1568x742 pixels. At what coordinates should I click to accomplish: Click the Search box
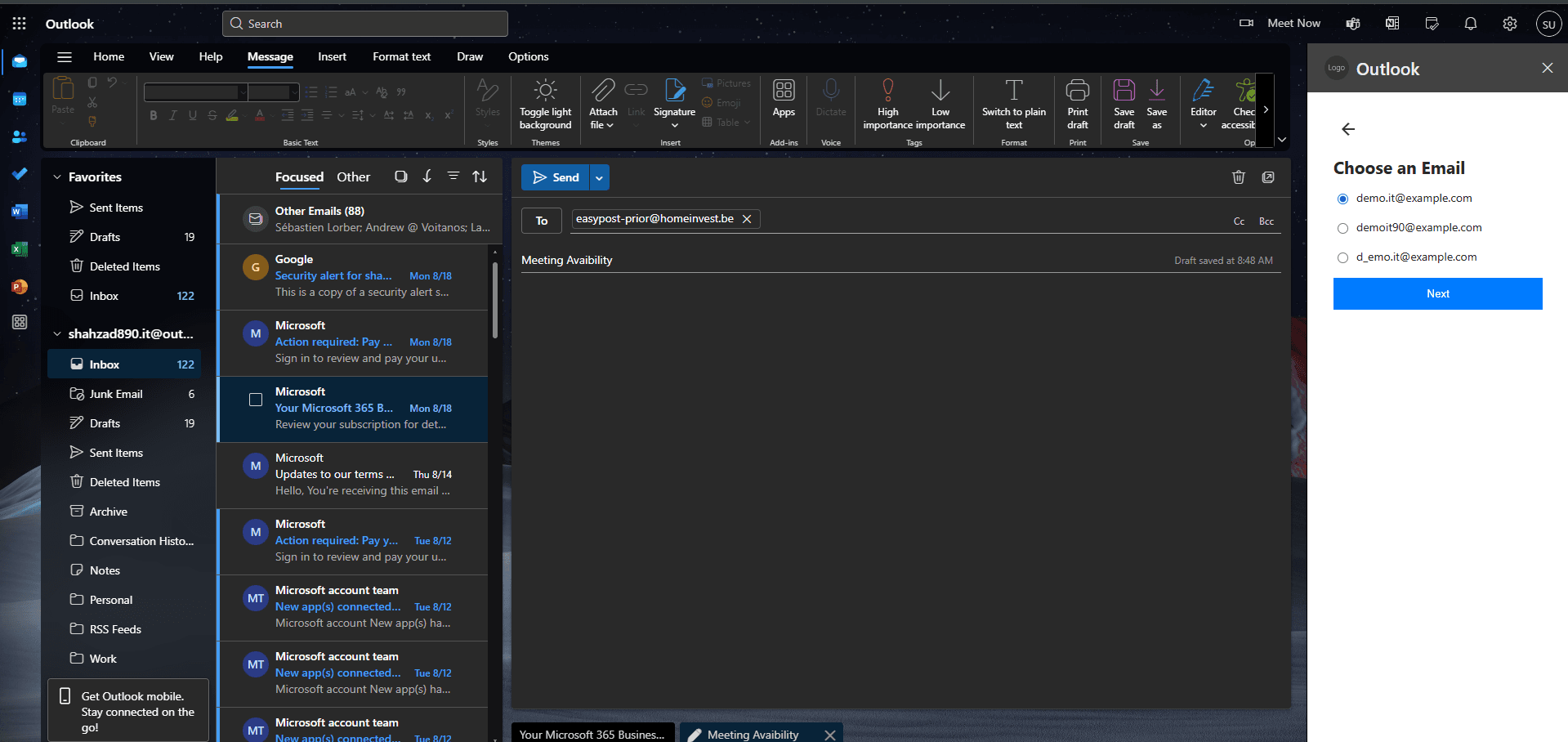(x=364, y=24)
